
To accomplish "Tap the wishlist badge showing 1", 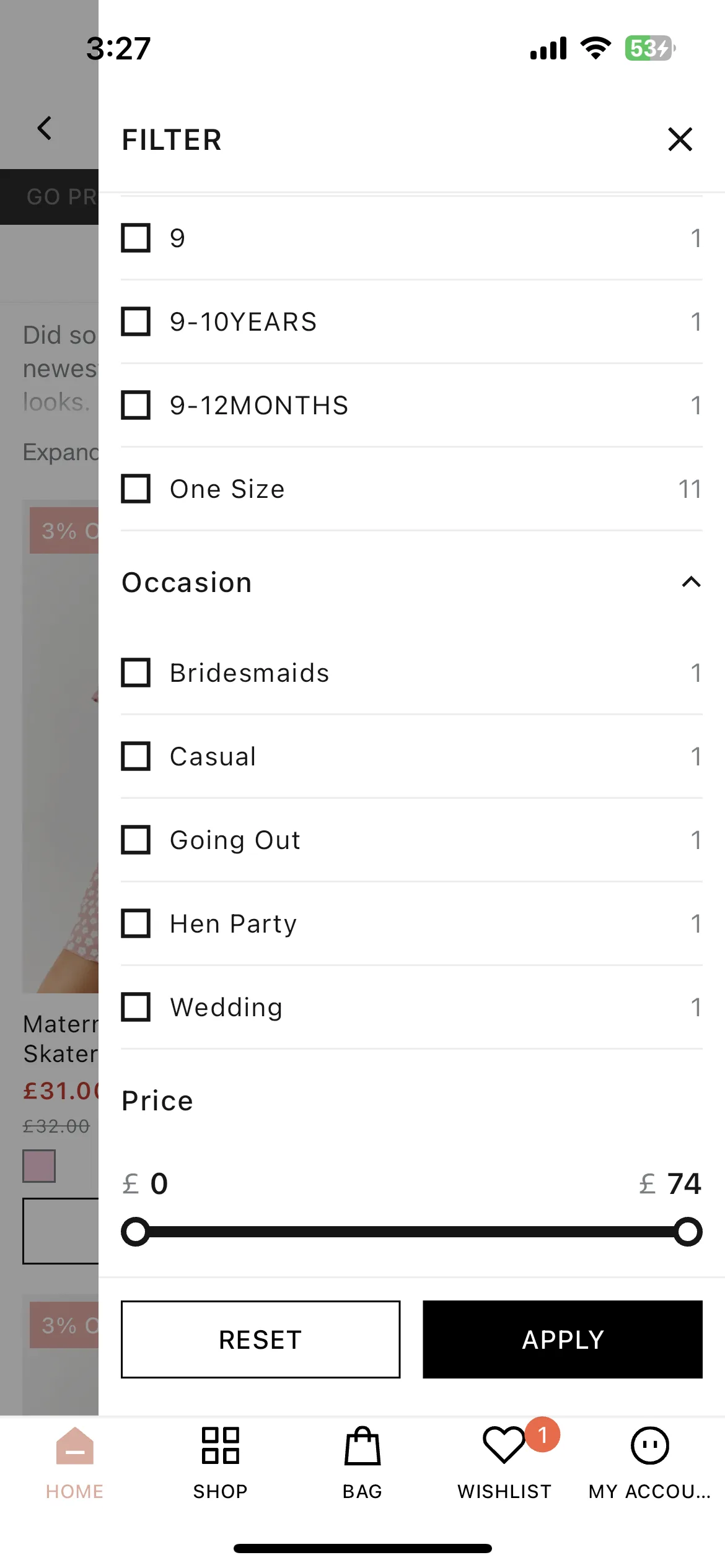I will tap(542, 1434).
